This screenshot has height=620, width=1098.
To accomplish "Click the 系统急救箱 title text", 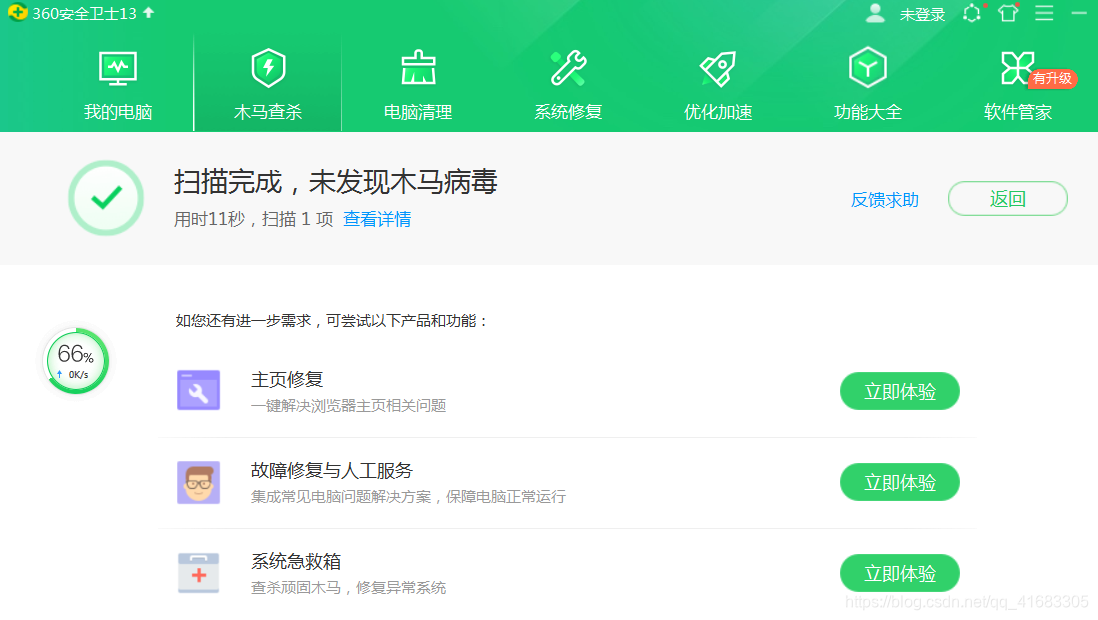I will click(296, 561).
